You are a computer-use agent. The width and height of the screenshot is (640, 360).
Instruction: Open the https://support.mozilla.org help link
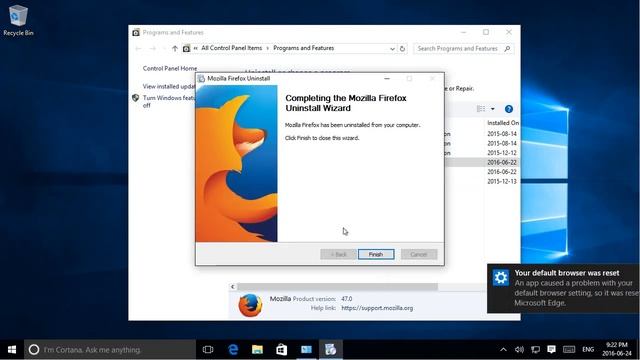(377, 308)
